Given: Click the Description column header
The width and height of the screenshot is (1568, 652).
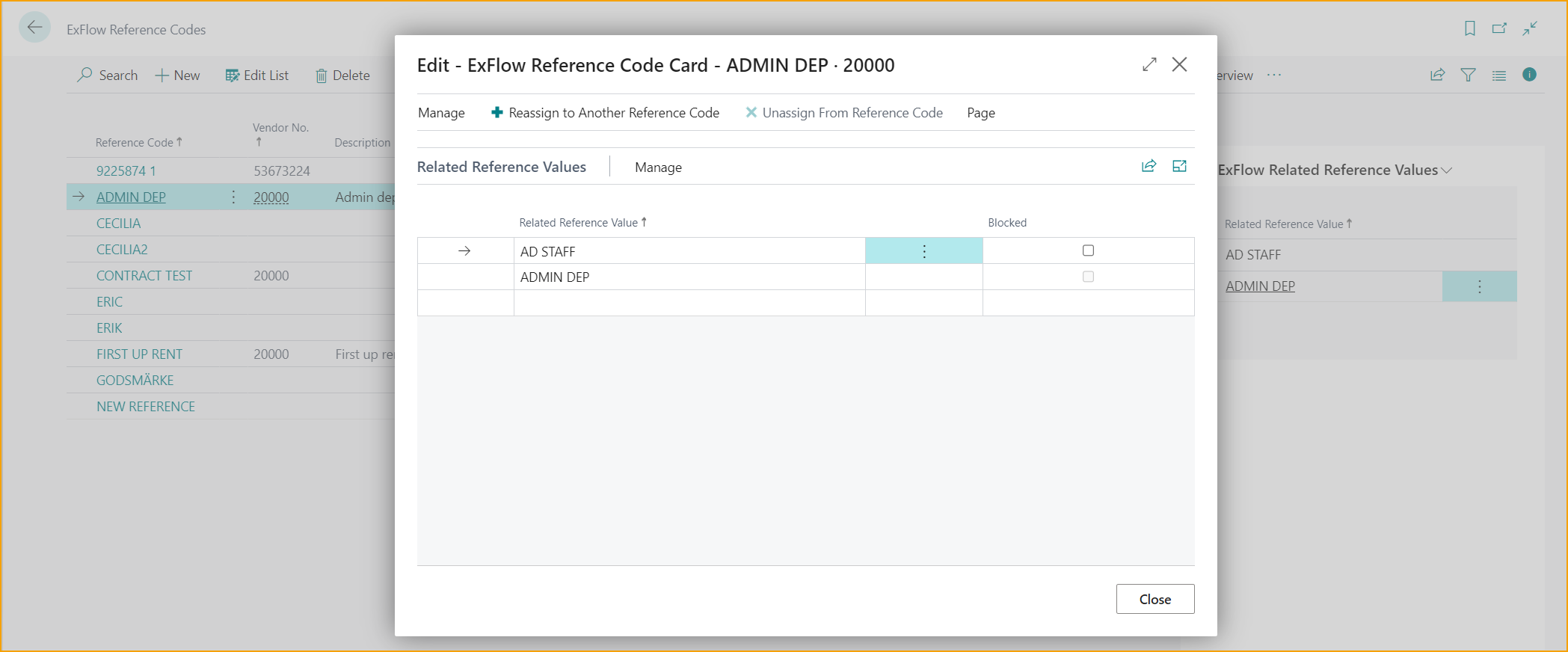Looking at the screenshot, I should point(363,143).
